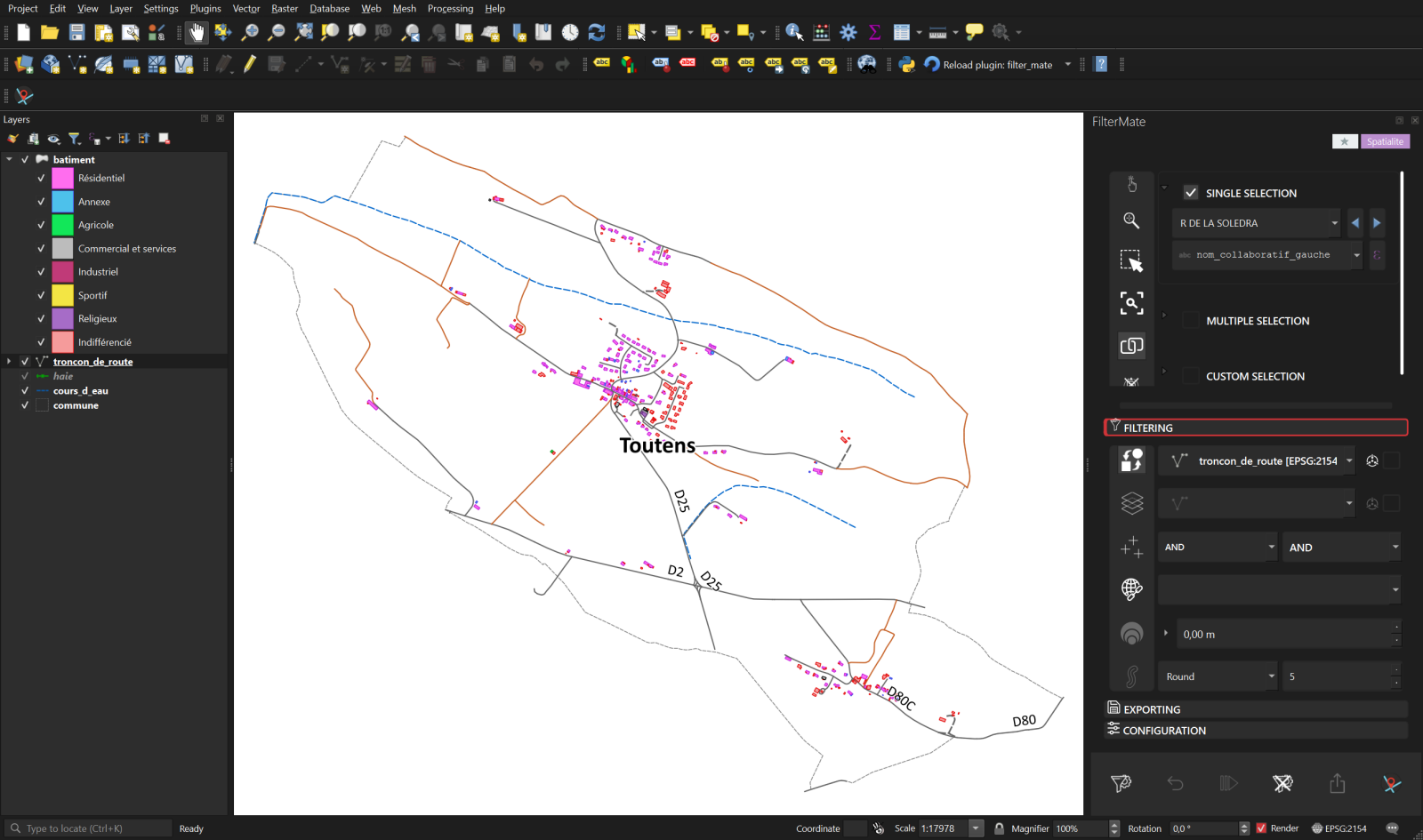Toggle visibility of batiment layer

click(25, 160)
